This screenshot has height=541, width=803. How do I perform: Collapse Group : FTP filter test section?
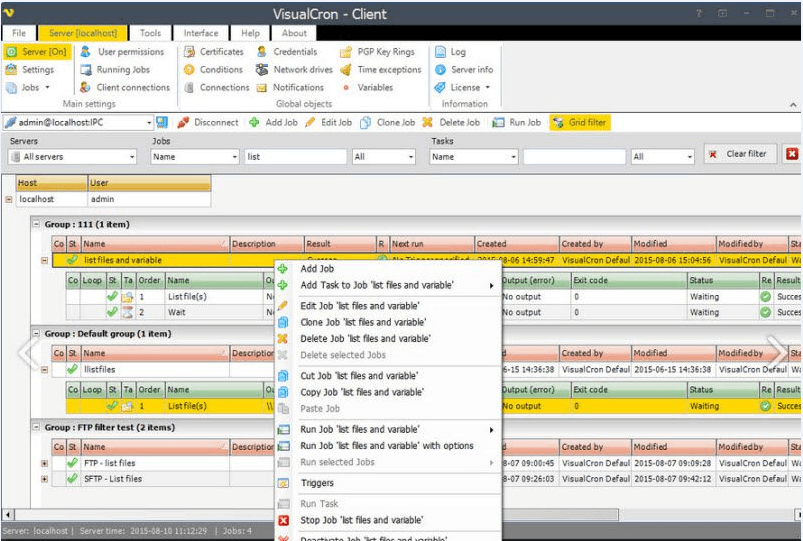coord(36,427)
